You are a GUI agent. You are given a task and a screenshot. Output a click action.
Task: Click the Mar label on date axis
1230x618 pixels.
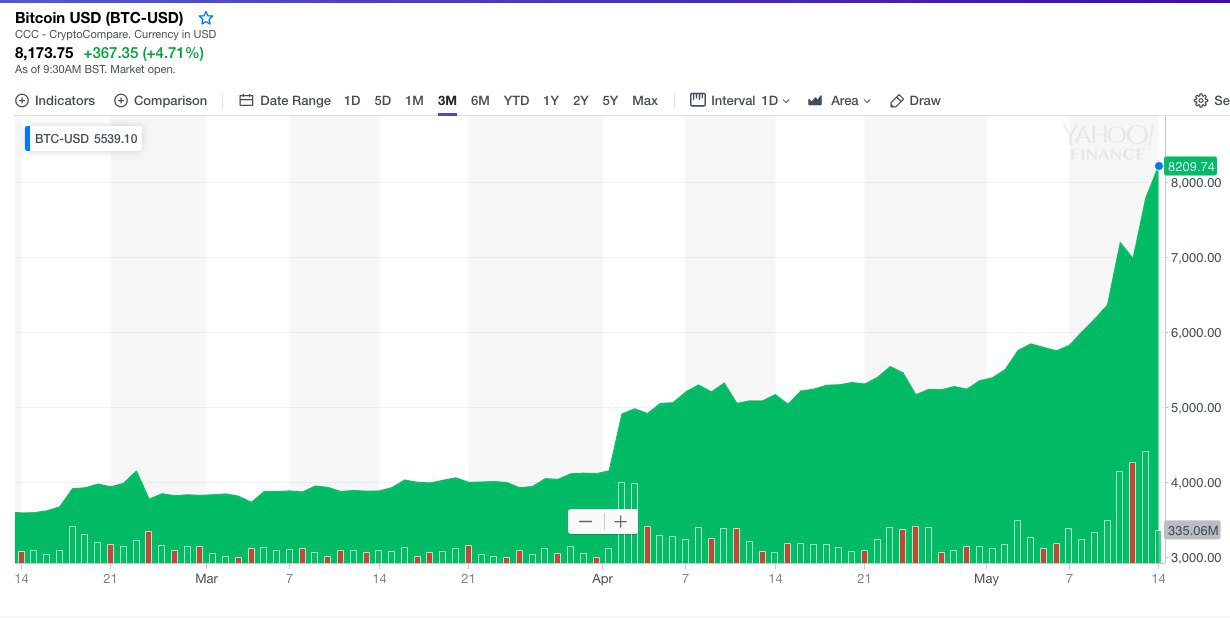click(x=206, y=579)
